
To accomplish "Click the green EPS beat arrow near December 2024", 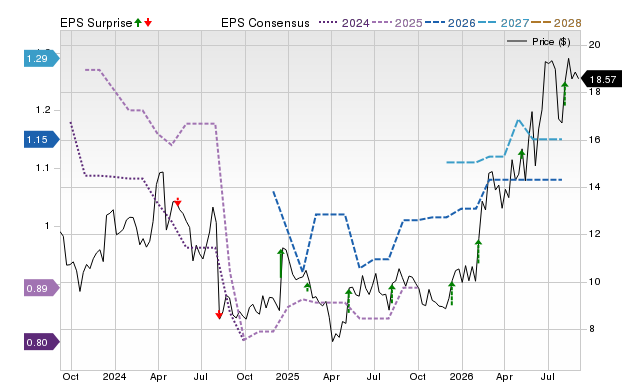I will pyautogui.click(x=281, y=263).
